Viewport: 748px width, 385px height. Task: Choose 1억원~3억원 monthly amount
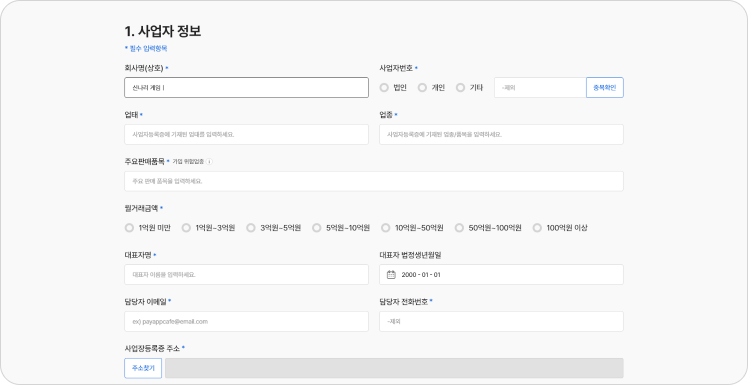coord(186,228)
